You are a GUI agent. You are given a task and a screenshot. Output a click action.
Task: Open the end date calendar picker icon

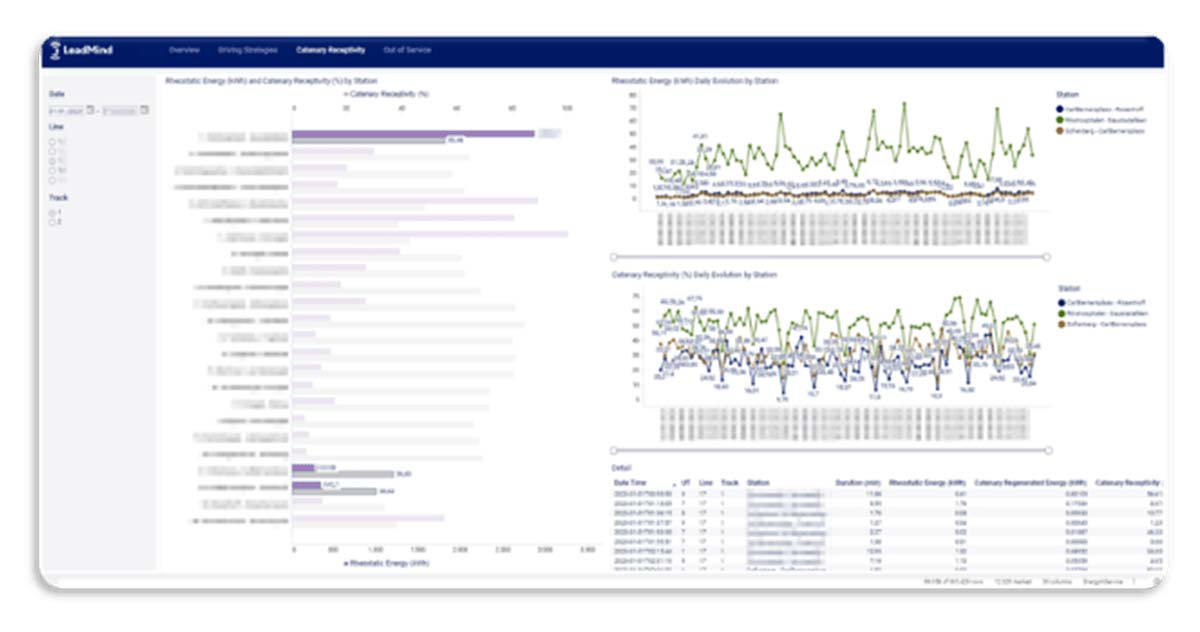pos(143,109)
